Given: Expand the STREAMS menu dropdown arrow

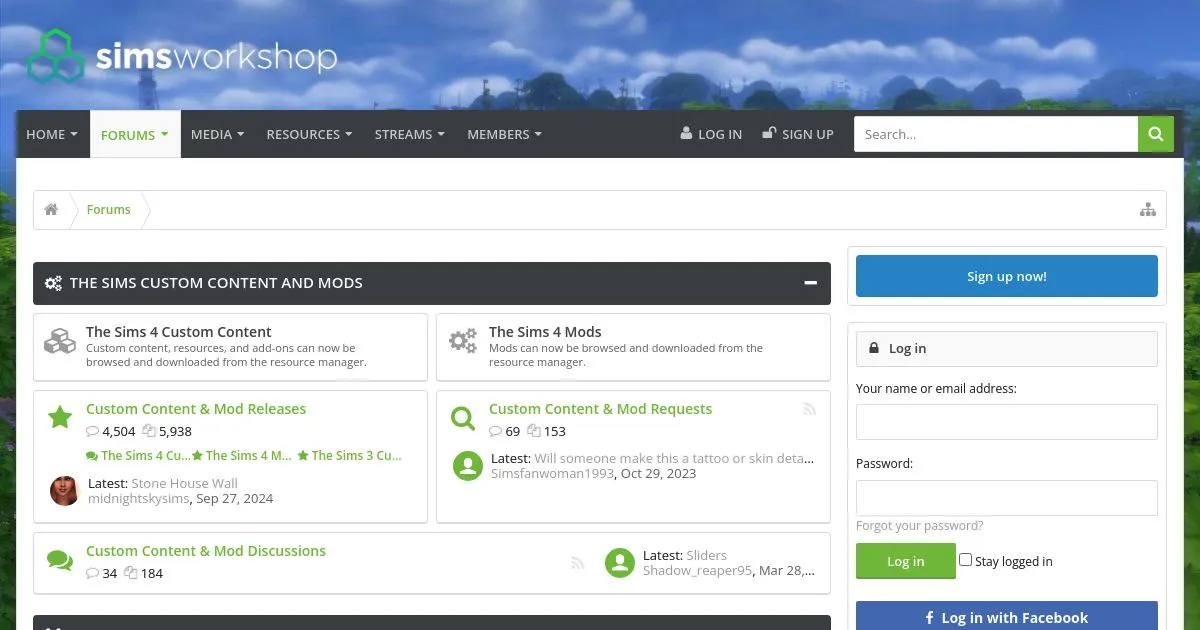Looking at the screenshot, I should 440,134.
